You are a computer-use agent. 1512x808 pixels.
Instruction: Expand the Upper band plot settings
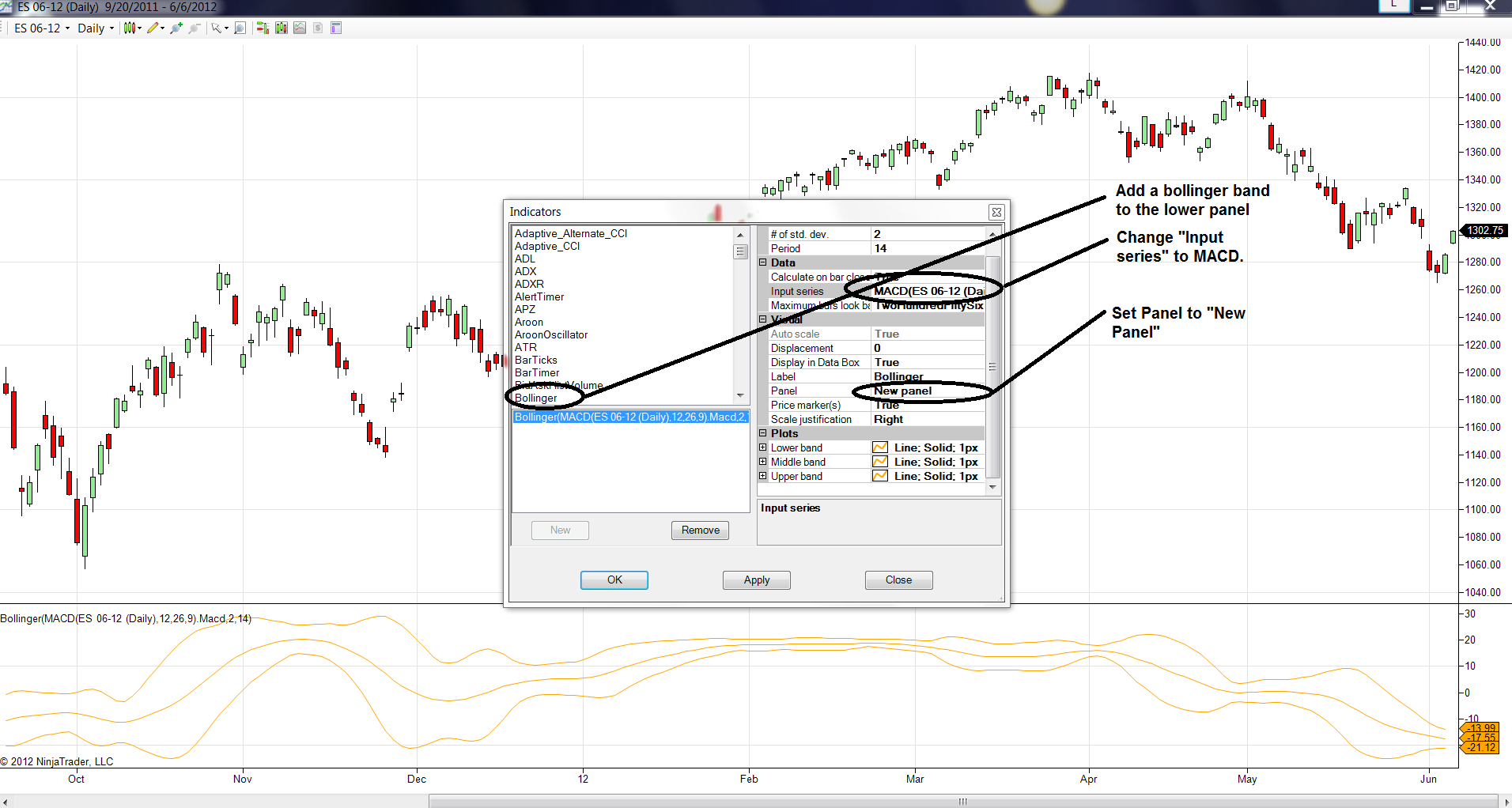[763, 476]
